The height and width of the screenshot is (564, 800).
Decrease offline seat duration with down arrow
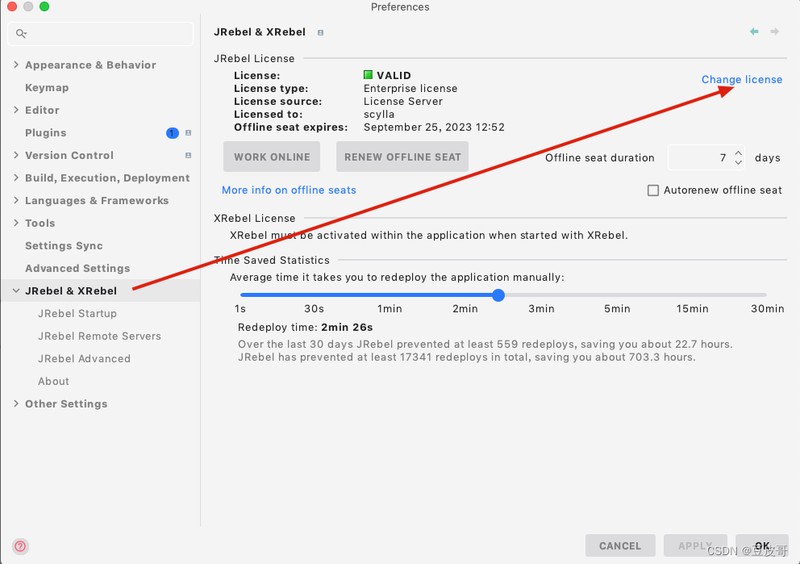tap(738, 162)
